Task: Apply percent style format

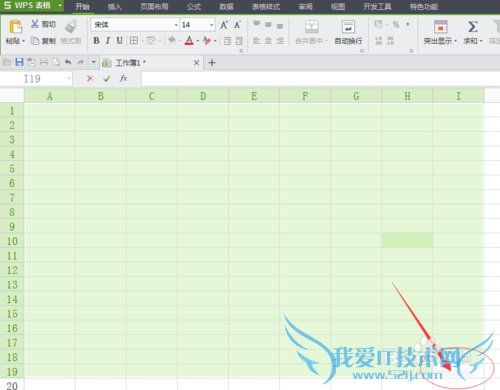Action: (x=396, y=24)
